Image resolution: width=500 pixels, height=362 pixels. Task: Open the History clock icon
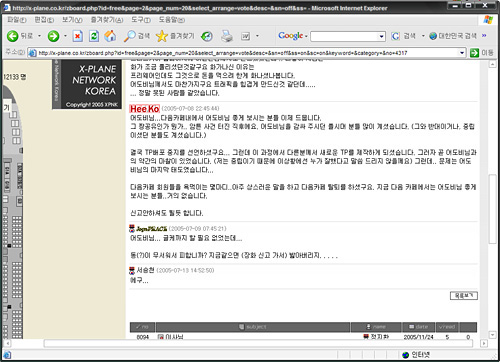[x=207, y=36]
